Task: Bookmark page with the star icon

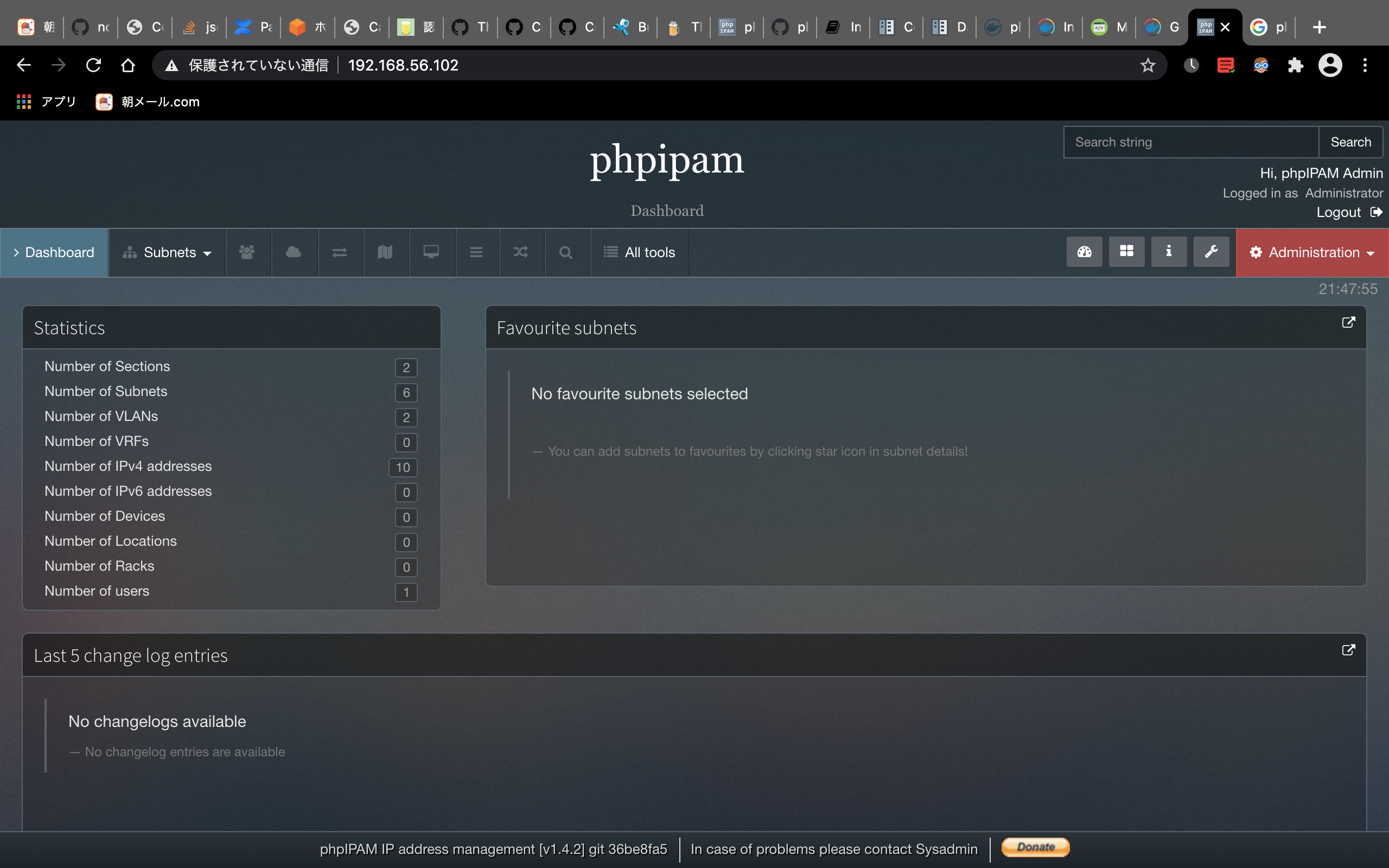Action: pyautogui.click(x=1148, y=65)
